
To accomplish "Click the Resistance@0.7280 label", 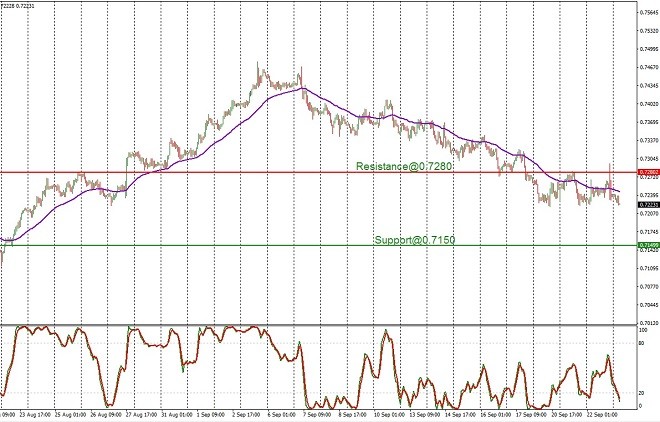I will (x=404, y=166).
